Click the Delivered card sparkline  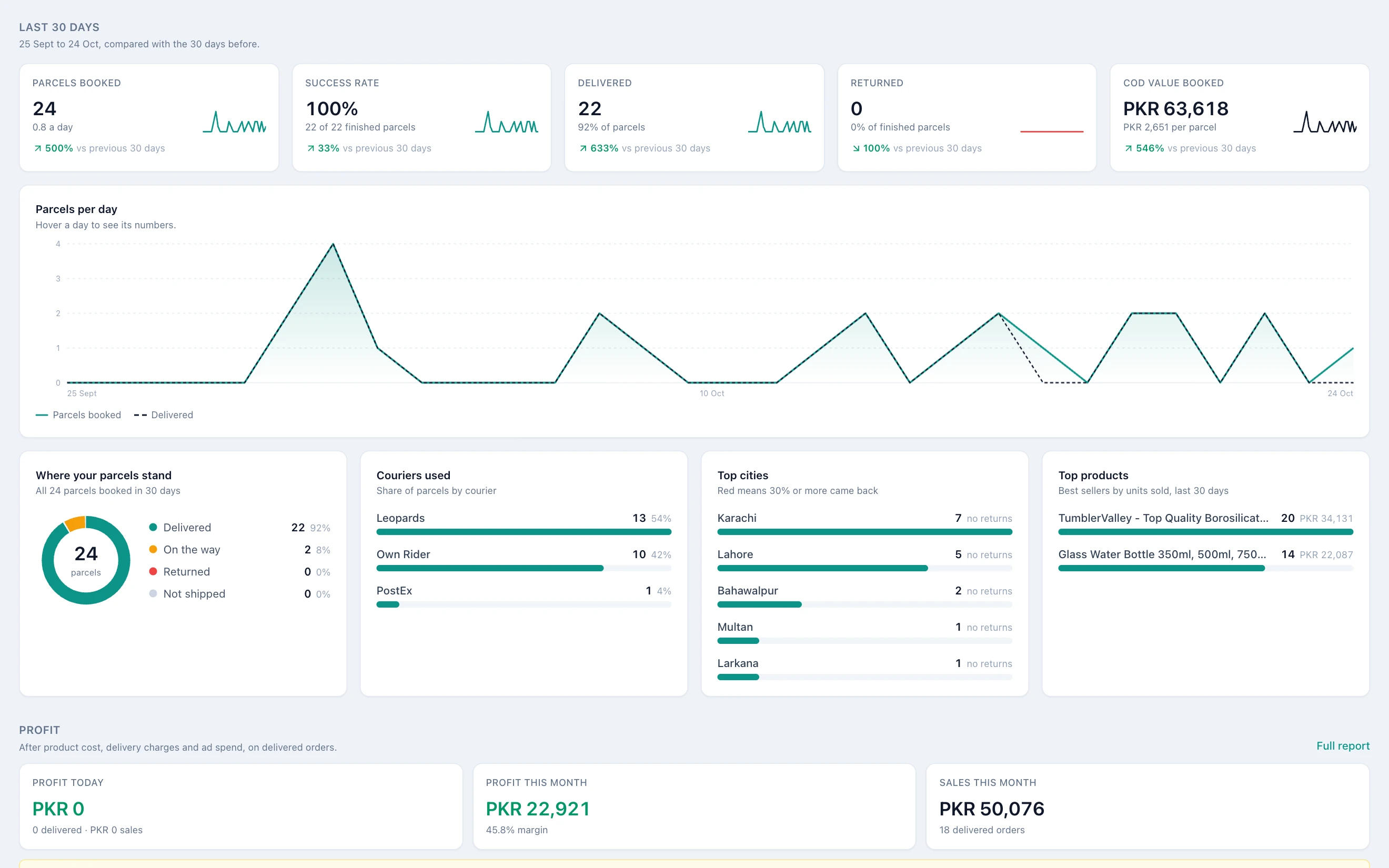tap(779, 122)
